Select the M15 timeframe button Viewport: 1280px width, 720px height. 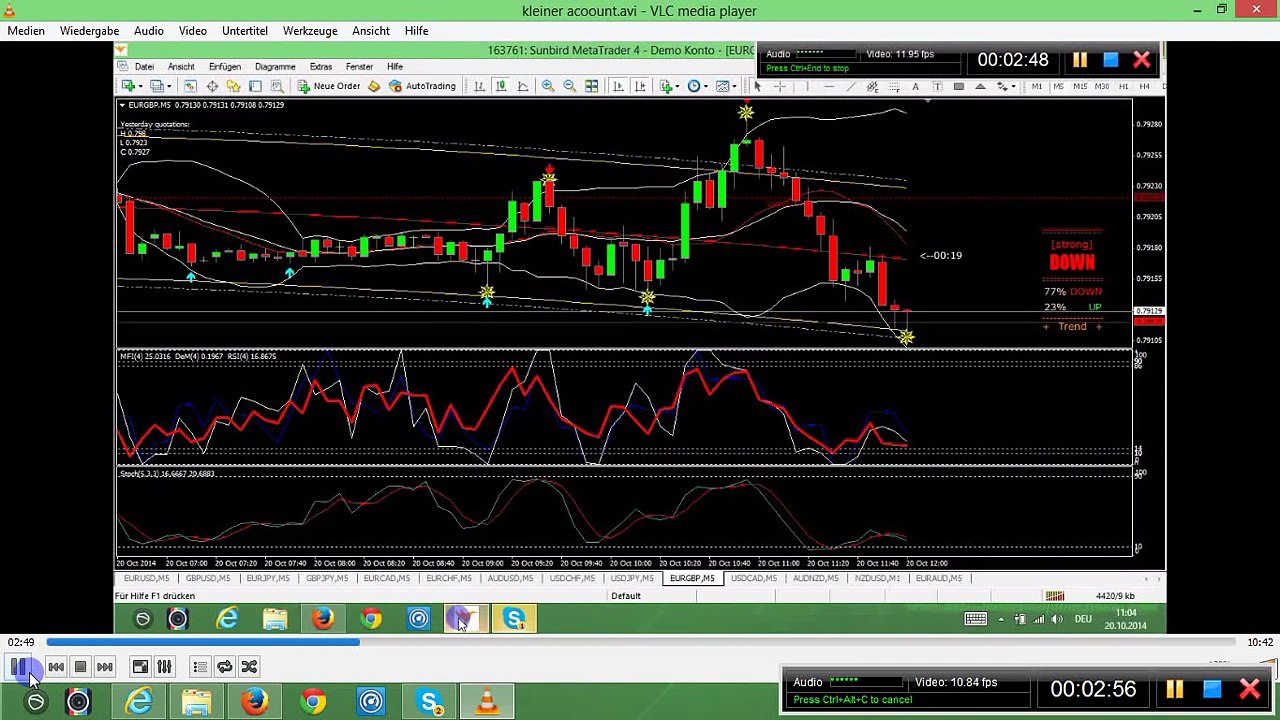click(1080, 86)
